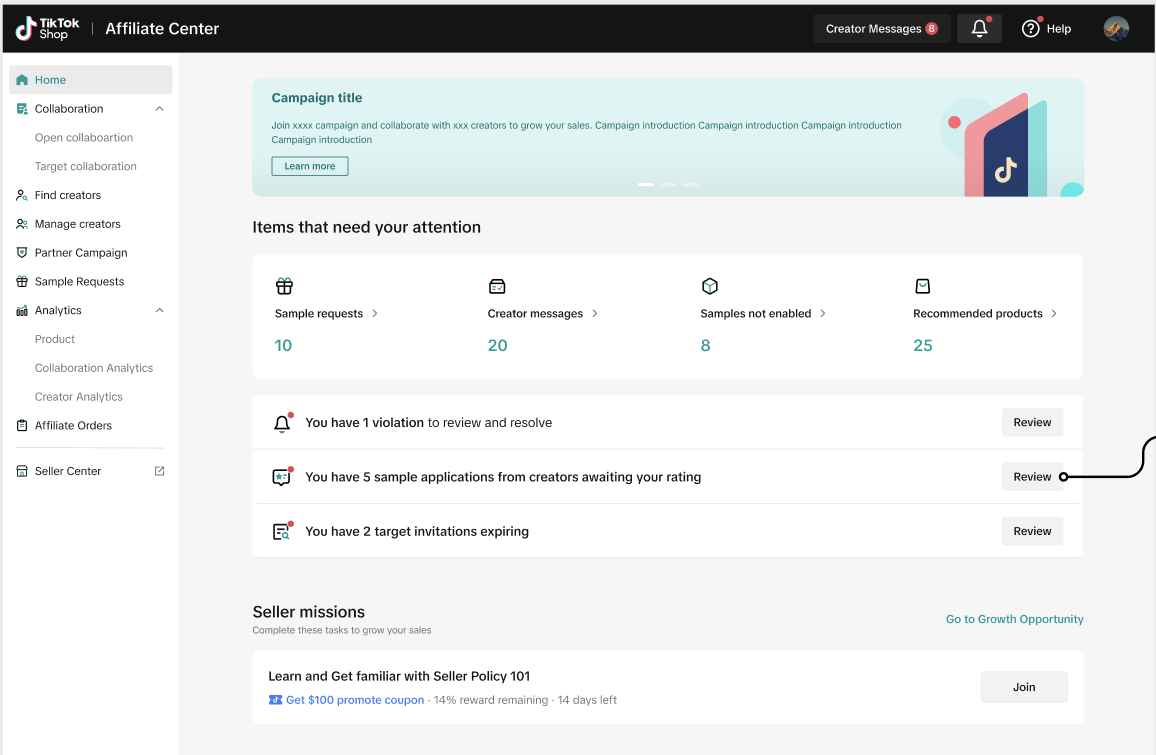Select Target collaboration submenu item
1156x755 pixels.
[x=85, y=167]
